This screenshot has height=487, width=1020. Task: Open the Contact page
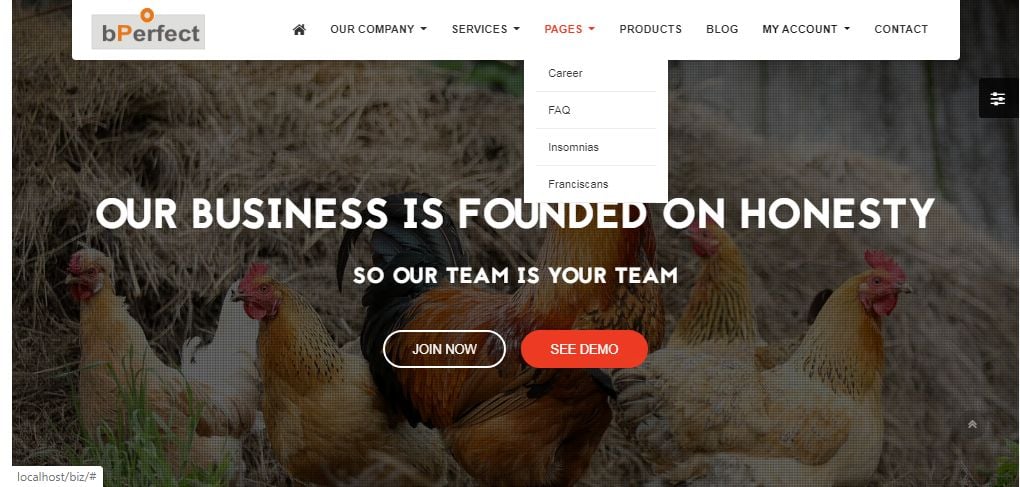click(x=901, y=29)
